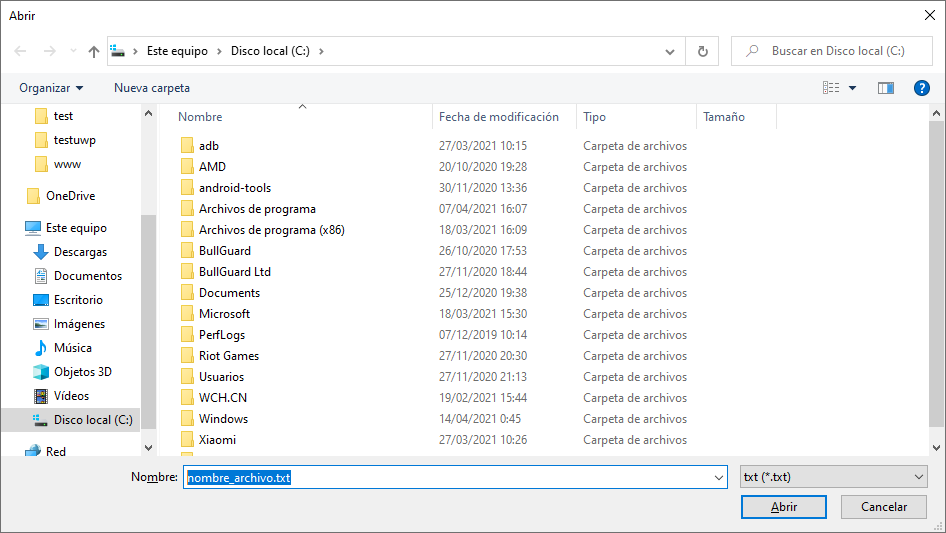Sort by the Nombre column
Image resolution: width=946 pixels, height=533 pixels.
click(x=200, y=117)
